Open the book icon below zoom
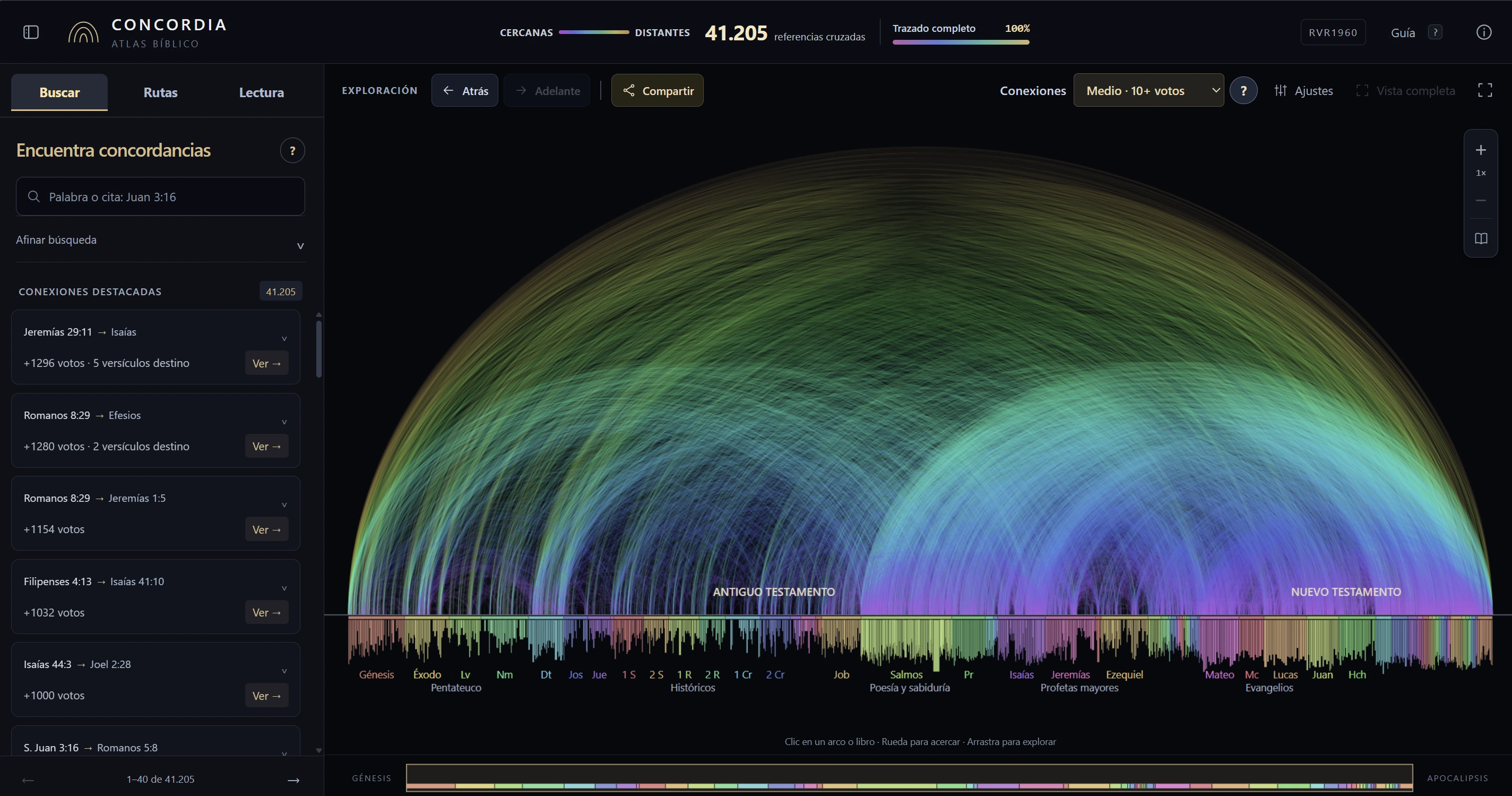 [1481, 238]
